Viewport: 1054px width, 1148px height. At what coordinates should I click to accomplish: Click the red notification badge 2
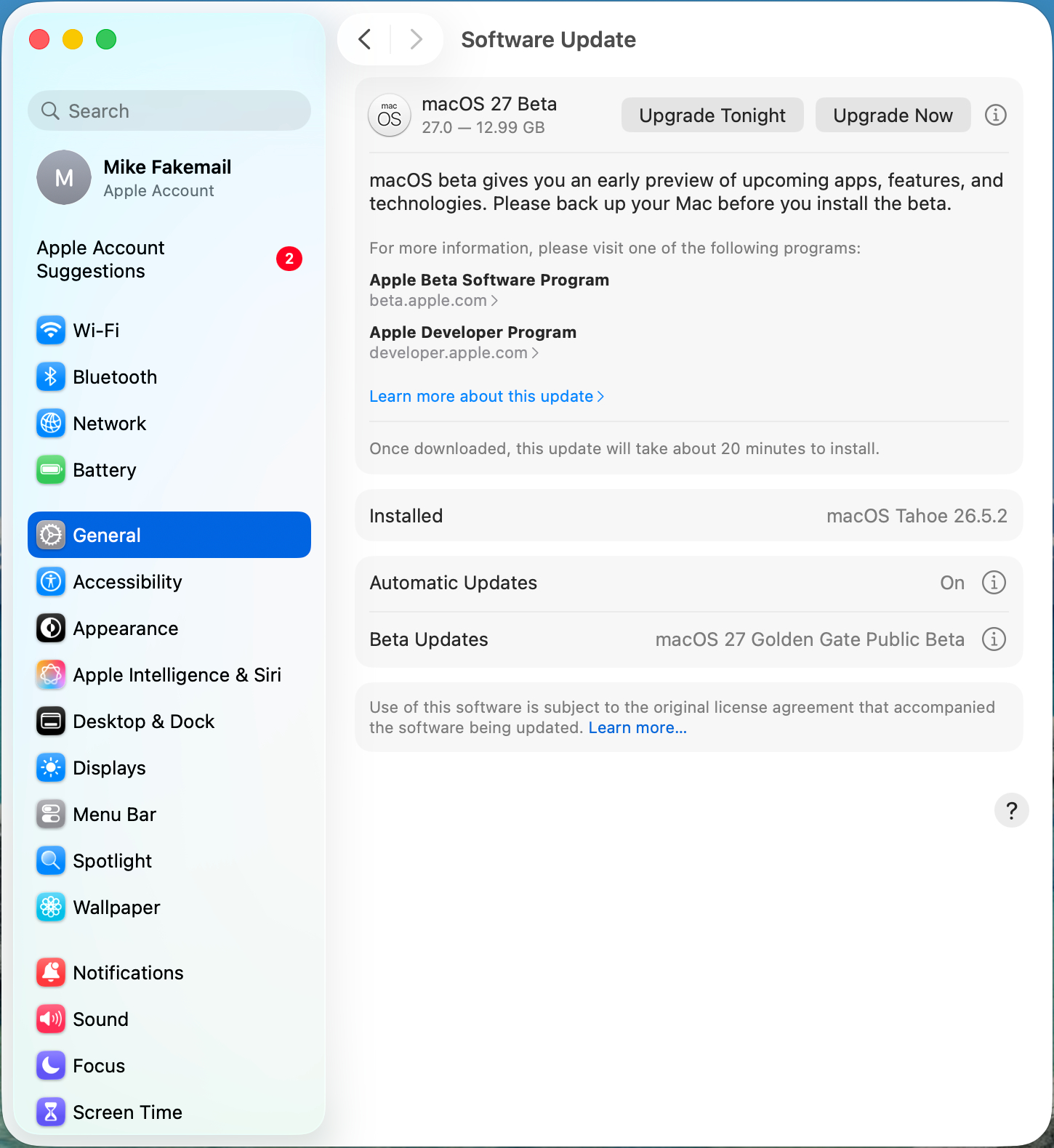pos(289,259)
